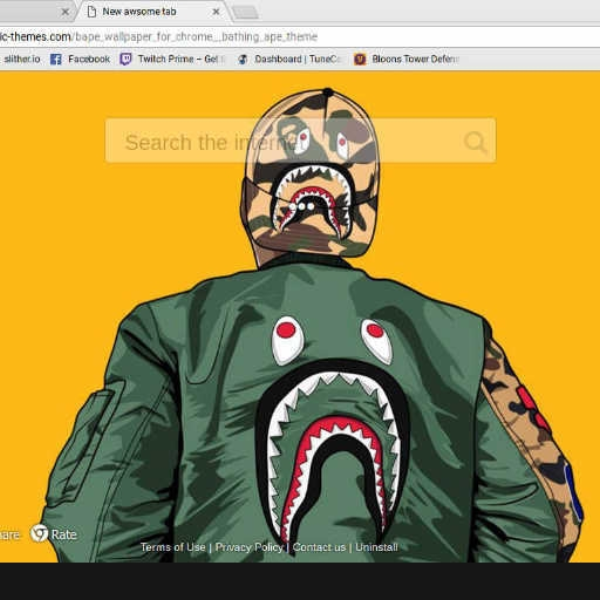
Task: Click the Facebook bookmark icon
Action: (x=56, y=59)
